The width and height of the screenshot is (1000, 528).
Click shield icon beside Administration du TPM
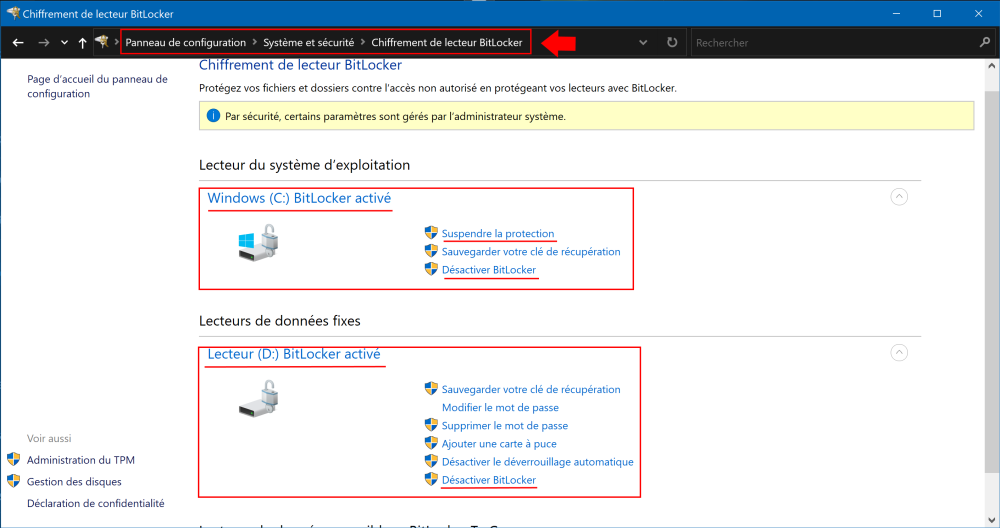pos(13,459)
